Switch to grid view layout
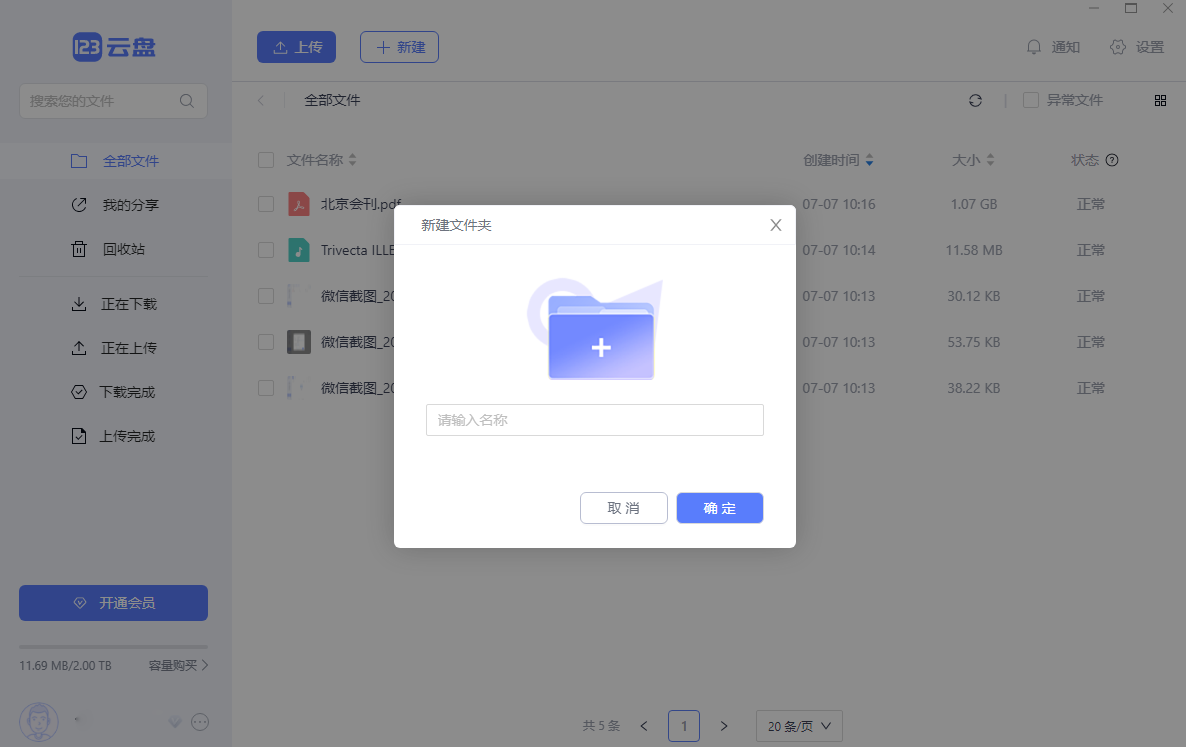Viewport: 1186px width, 747px height. click(x=1160, y=100)
